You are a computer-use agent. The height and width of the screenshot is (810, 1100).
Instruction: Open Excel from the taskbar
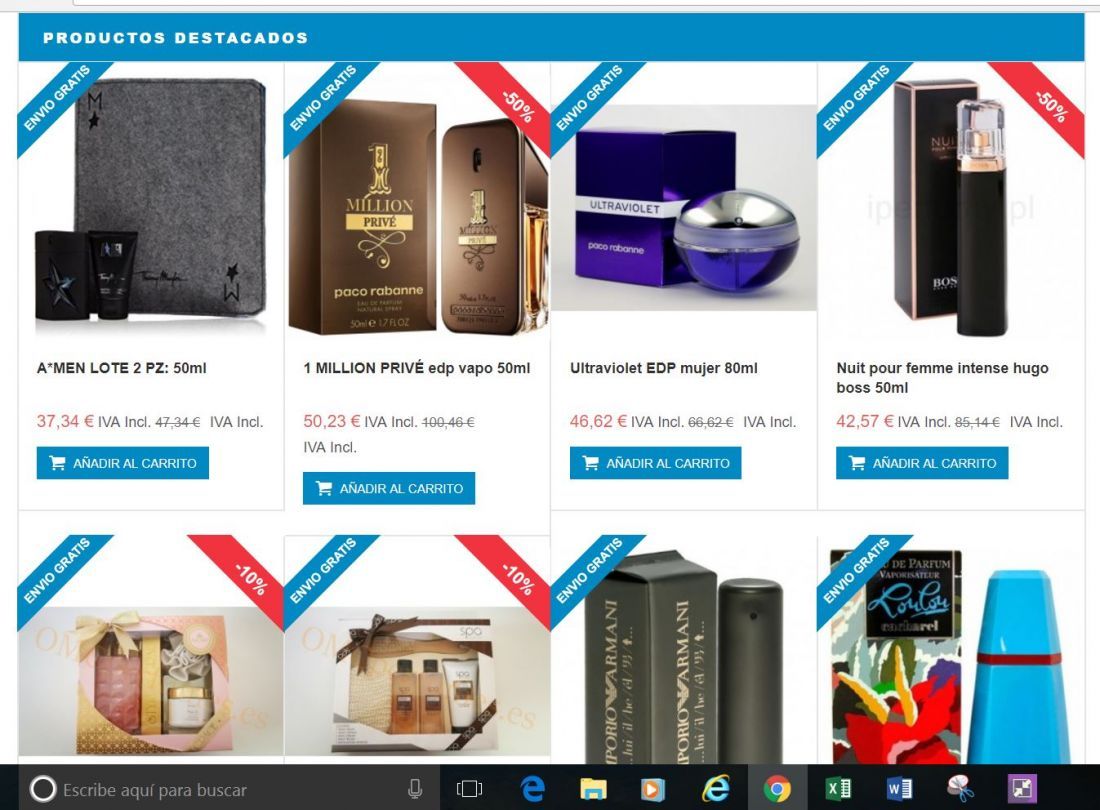pos(838,789)
